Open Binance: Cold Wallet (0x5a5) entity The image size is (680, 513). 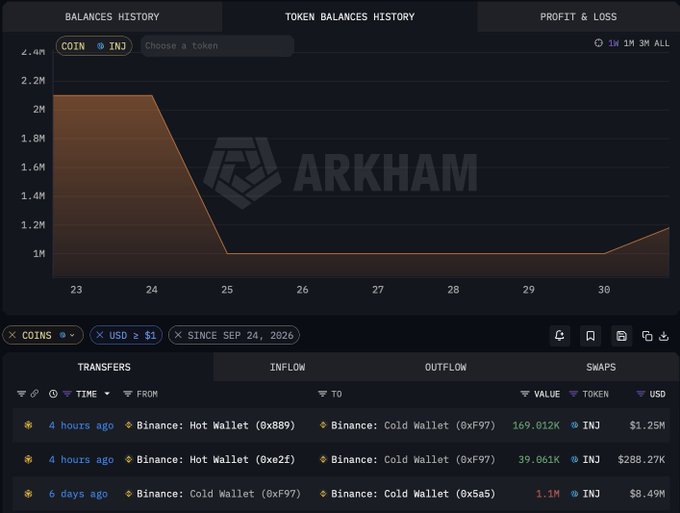(413, 494)
